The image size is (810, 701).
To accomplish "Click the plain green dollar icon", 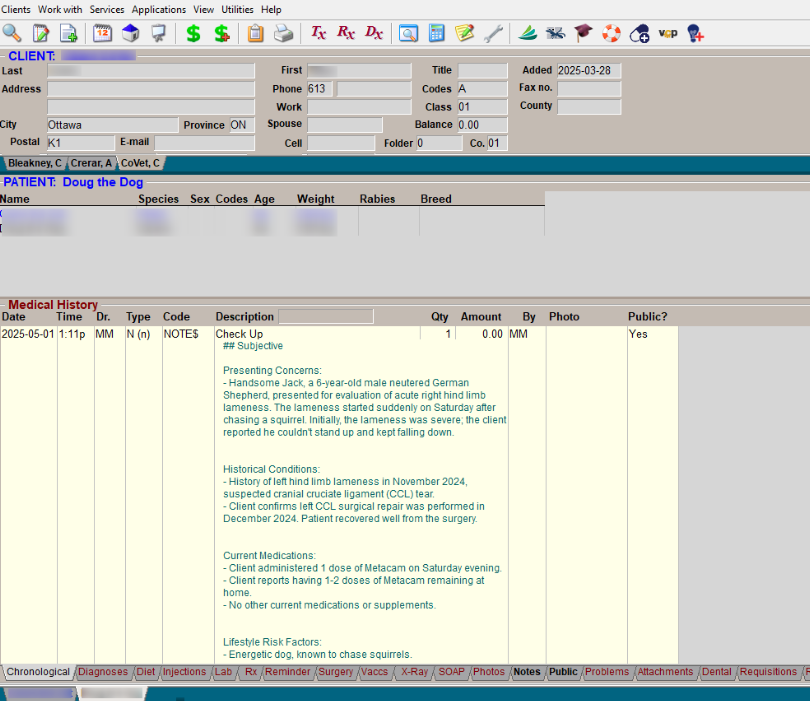I will 193,33.
